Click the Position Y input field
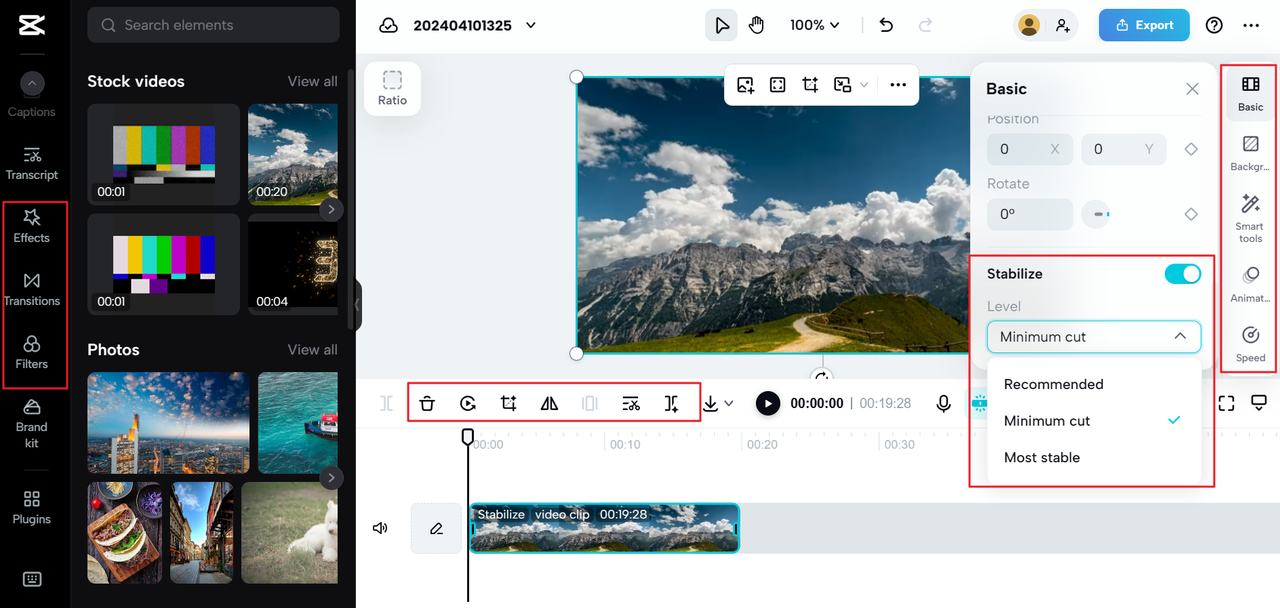Screen dimensions: 1280x608 1124,149
